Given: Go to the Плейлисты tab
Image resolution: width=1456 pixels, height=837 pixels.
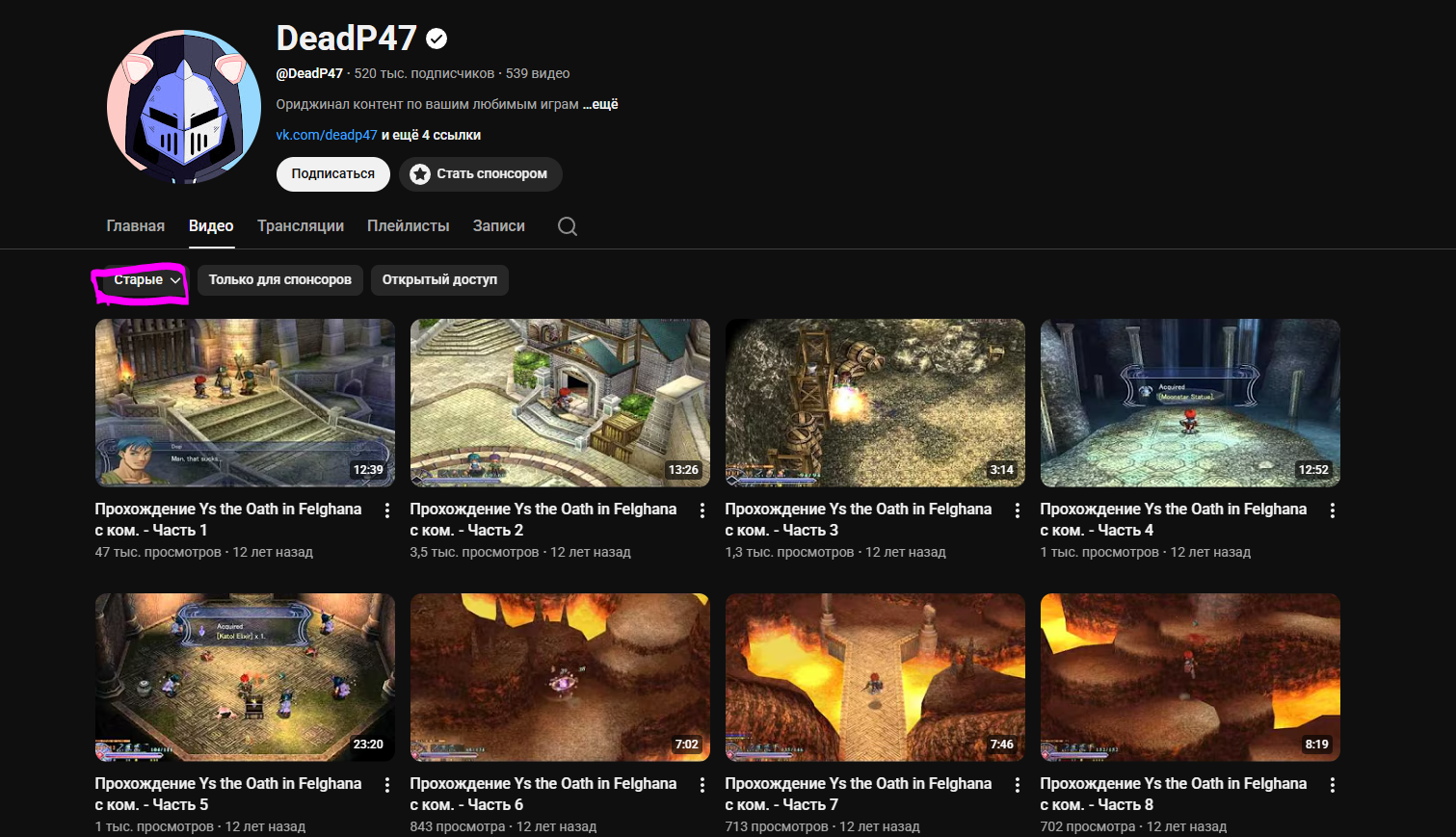Looking at the screenshot, I should click(409, 226).
